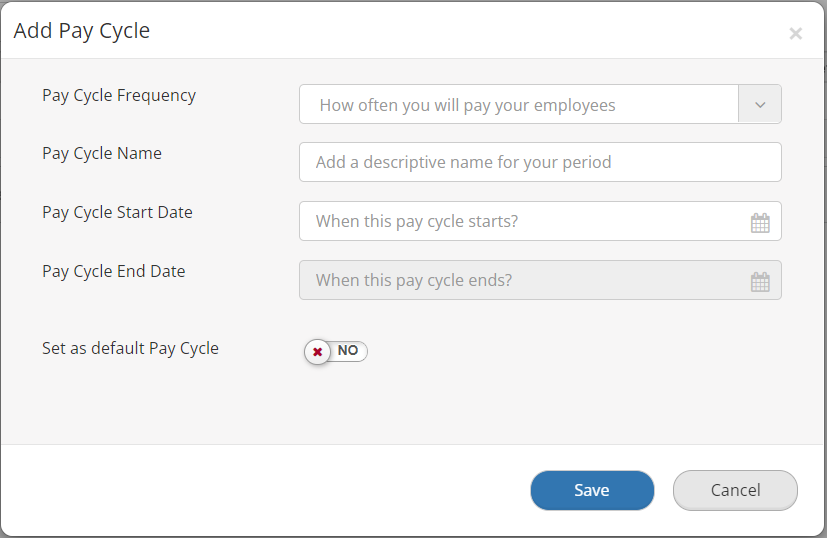Focus the Pay Cycle Name text field

[x=540, y=162]
